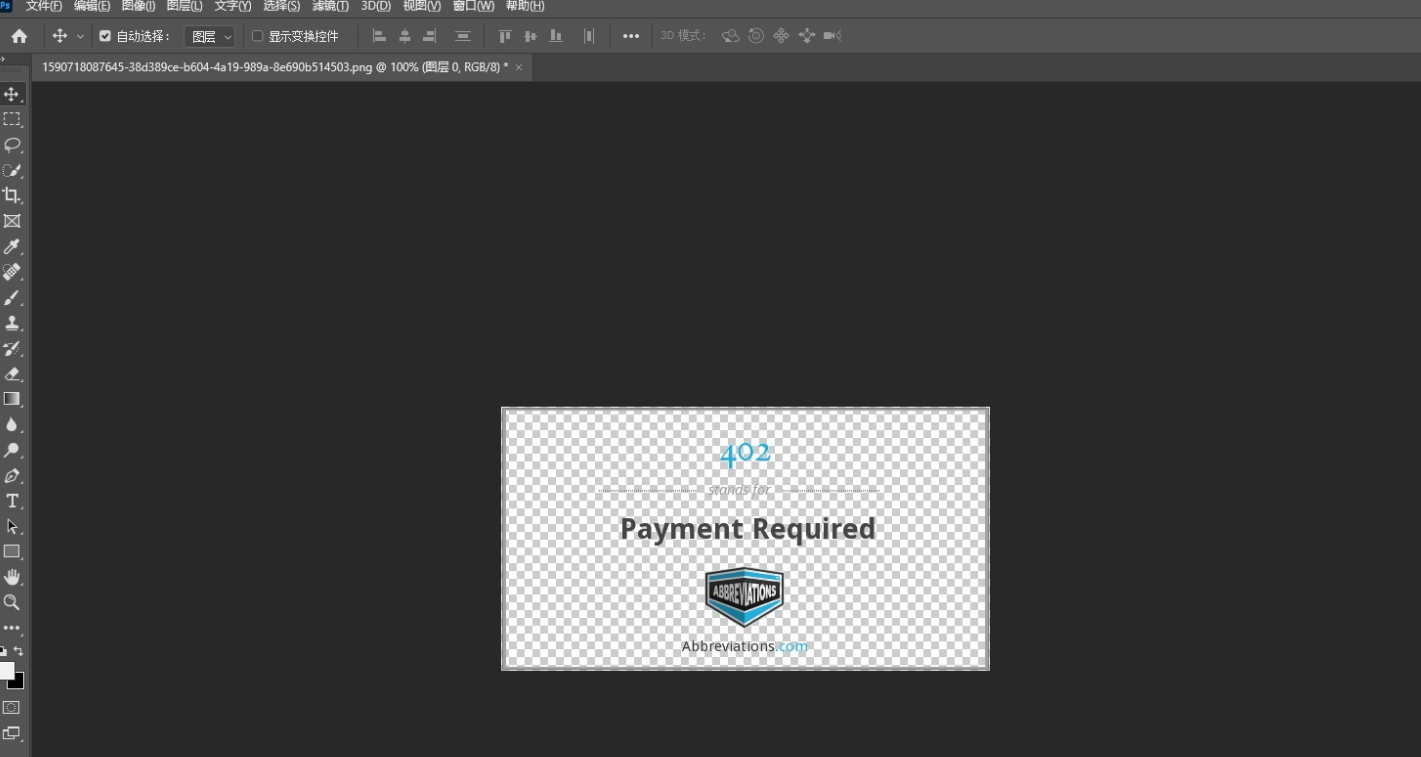Align bottom edges

point(556,36)
